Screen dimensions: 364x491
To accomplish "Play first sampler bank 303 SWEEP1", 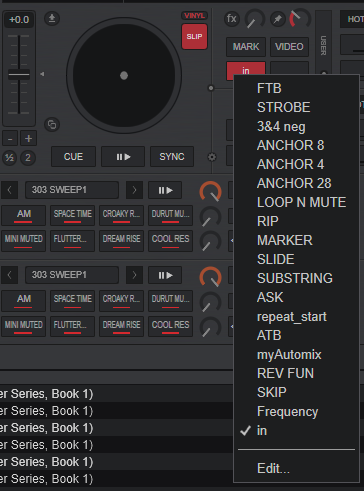I will (x=165, y=190).
